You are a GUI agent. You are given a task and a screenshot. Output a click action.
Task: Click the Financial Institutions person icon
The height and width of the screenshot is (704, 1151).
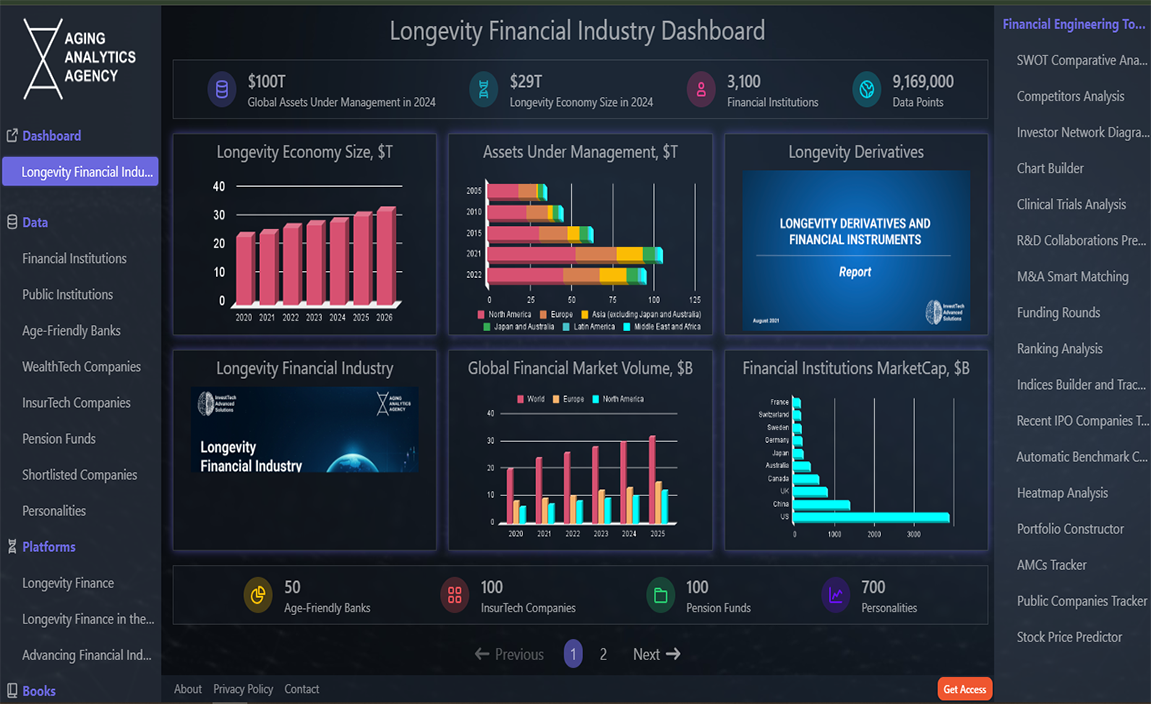coord(701,90)
